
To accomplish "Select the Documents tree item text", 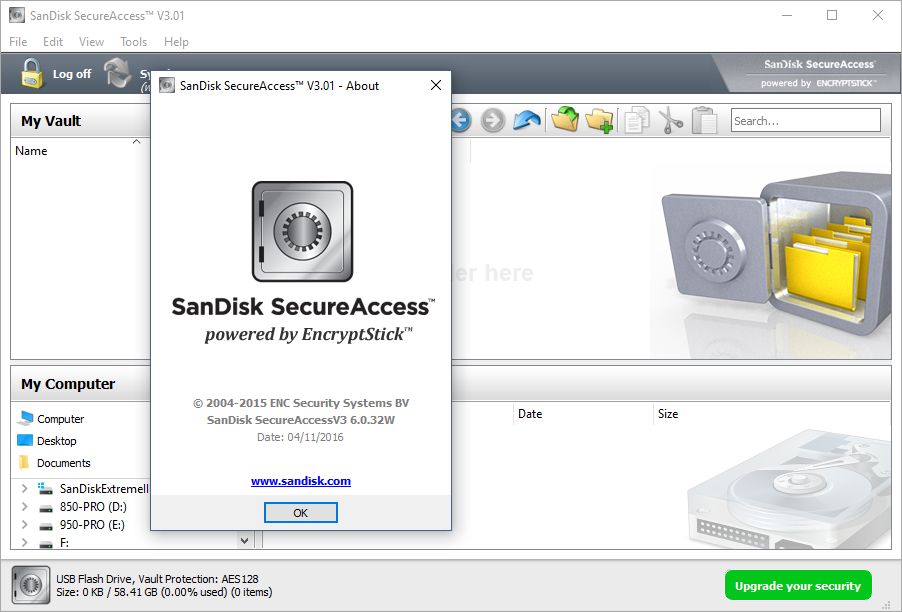I will click(x=63, y=463).
